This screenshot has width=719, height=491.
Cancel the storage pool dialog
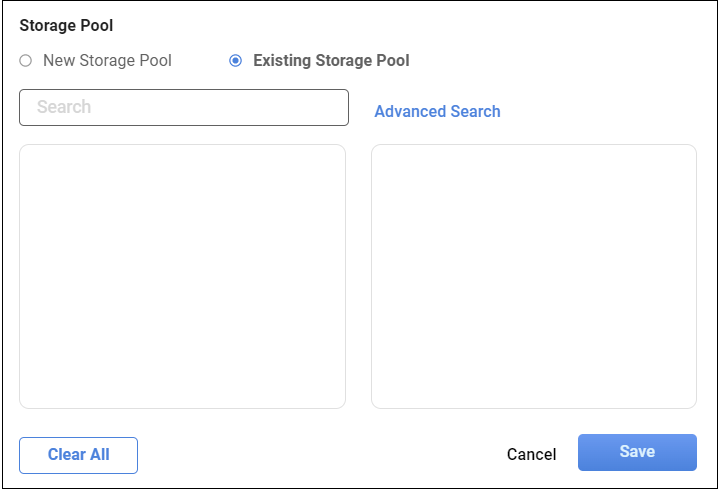click(x=531, y=454)
